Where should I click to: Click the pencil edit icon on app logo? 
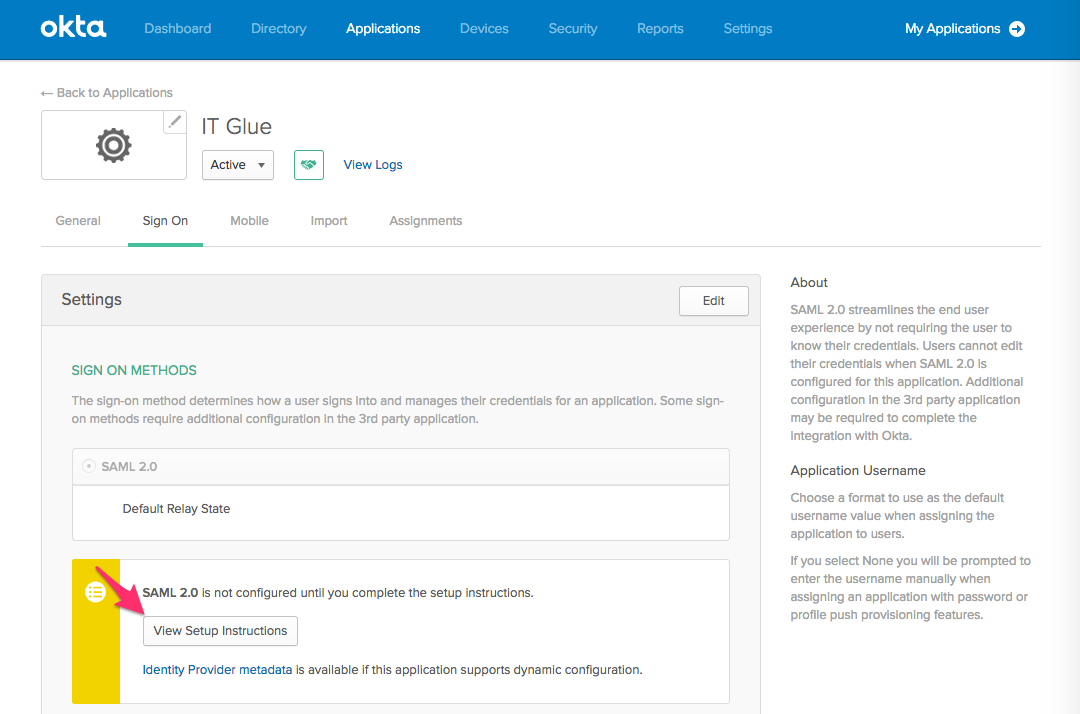[x=175, y=121]
